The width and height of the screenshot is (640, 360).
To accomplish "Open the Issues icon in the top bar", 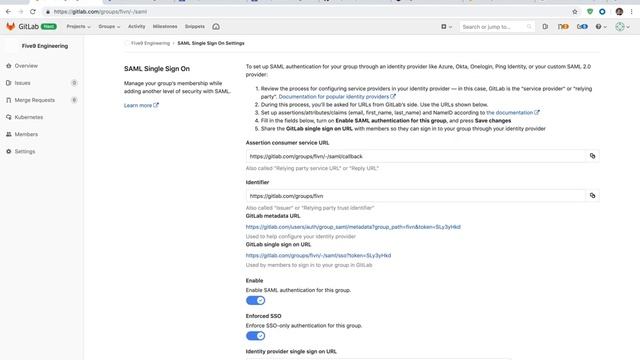I will click(545, 27).
